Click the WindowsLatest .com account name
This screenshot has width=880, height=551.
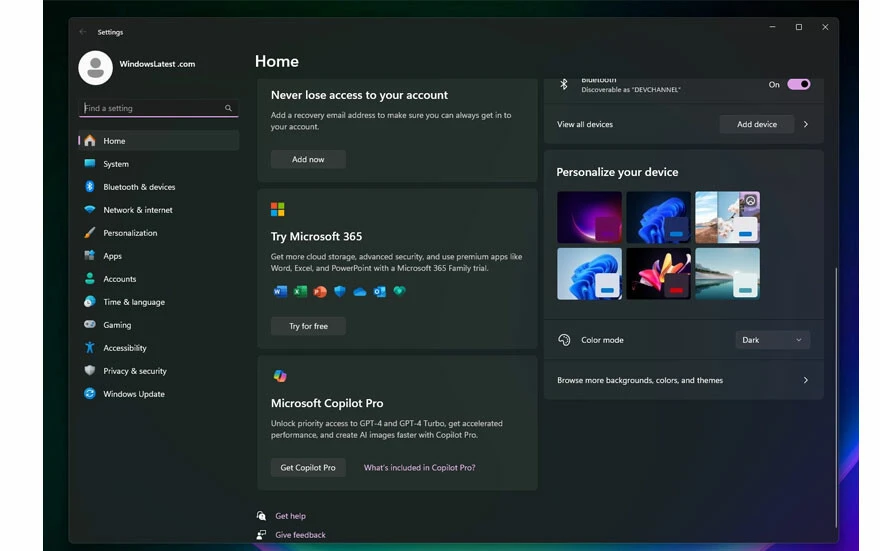pyautogui.click(x=157, y=64)
